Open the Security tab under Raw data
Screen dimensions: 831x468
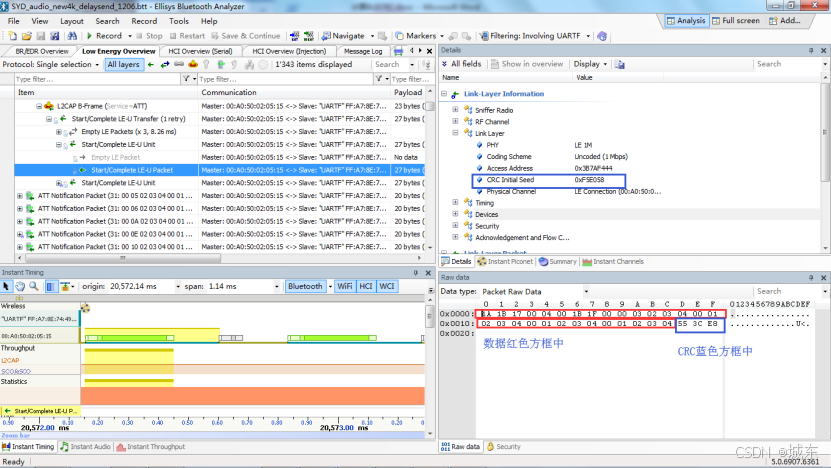click(x=503, y=447)
